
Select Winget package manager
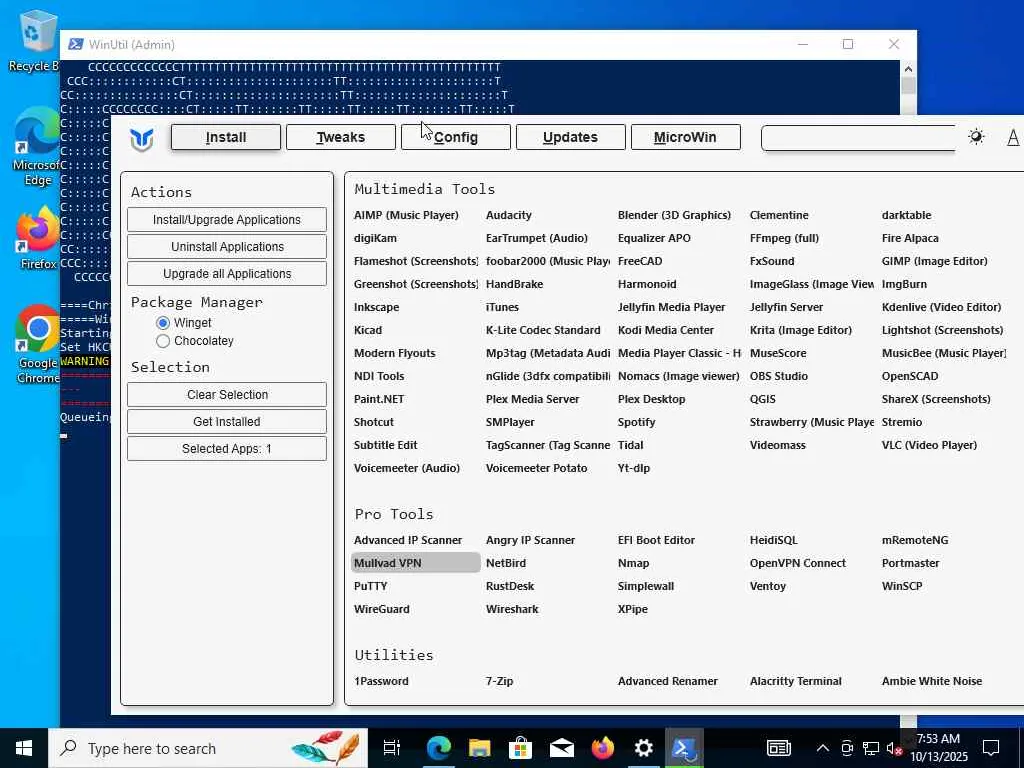click(x=163, y=323)
